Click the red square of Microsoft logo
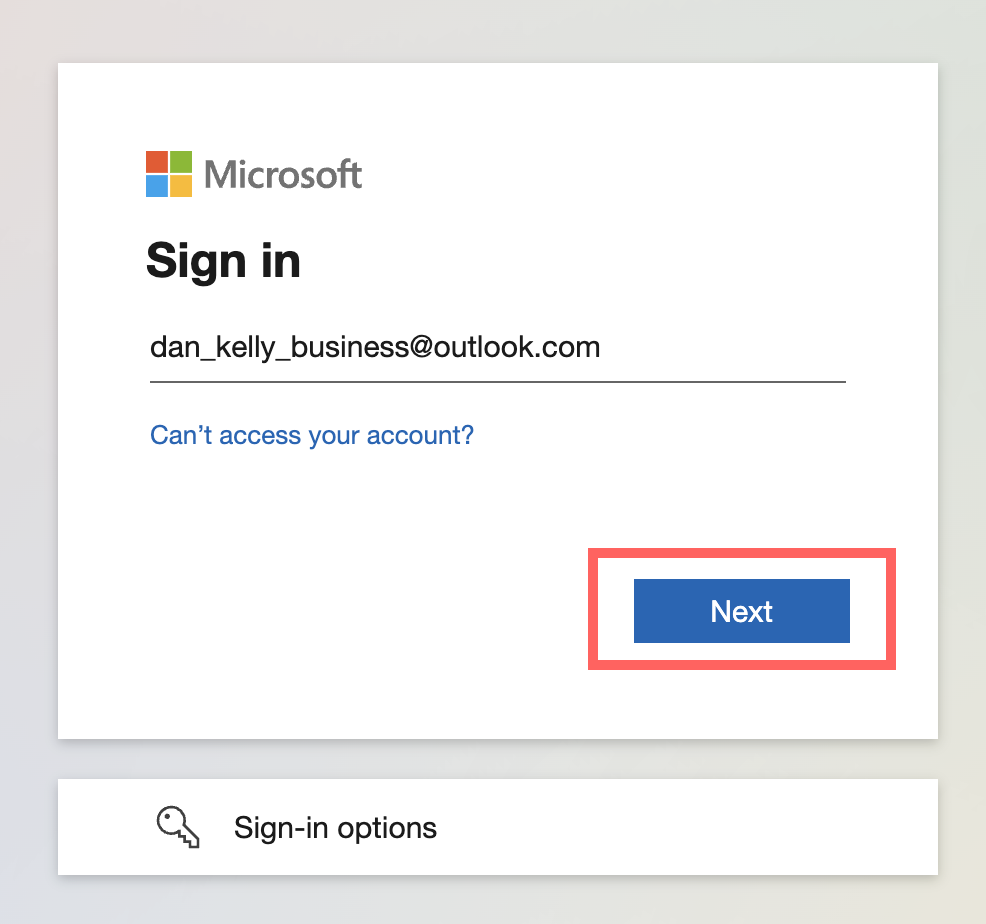This screenshot has width=986, height=924. coord(157,162)
